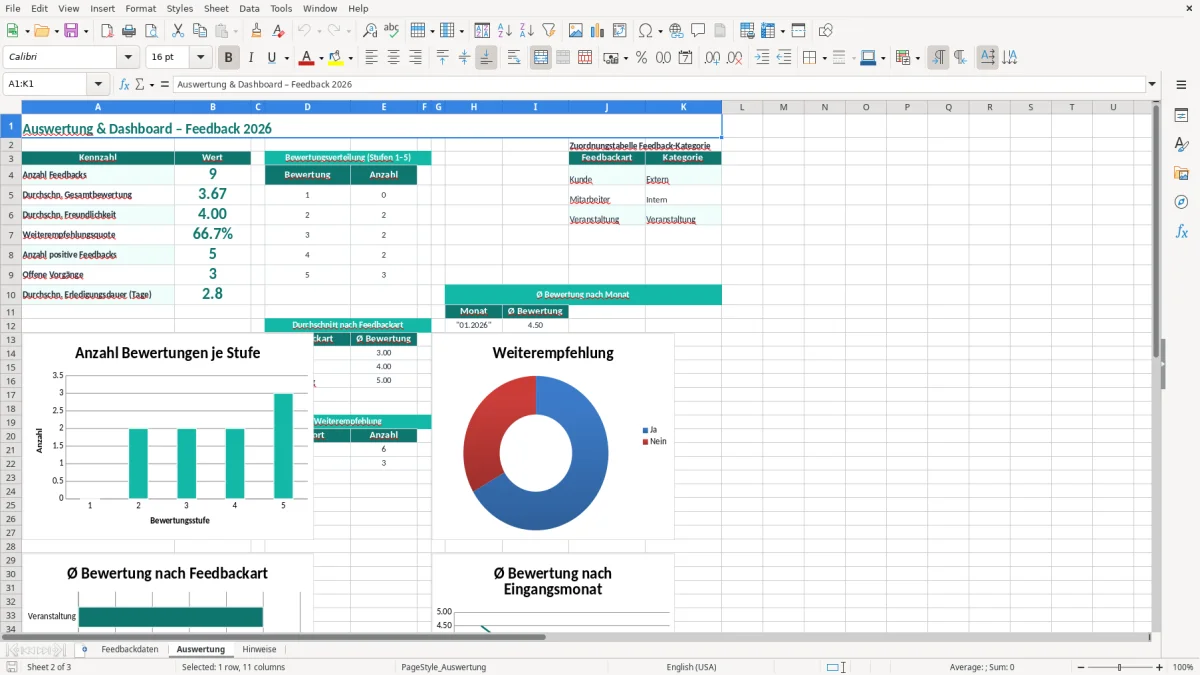
Task: Click the Select Function sigma button
Action: pos(139,84)
